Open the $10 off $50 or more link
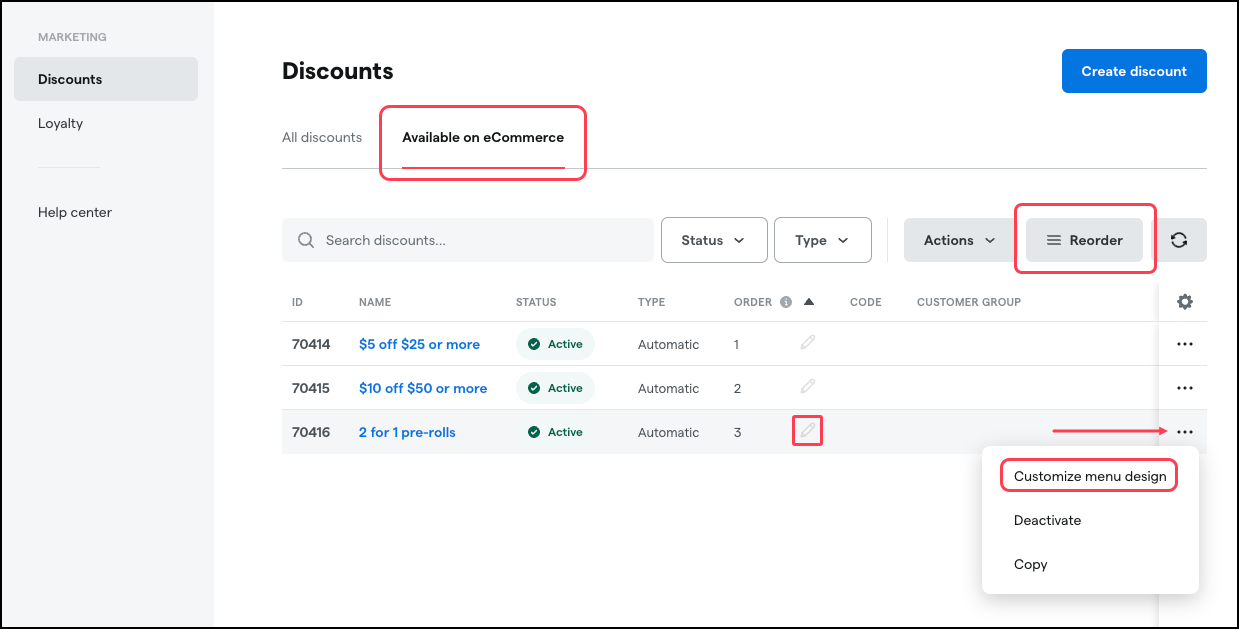The width and height of the screenshot is (1239, 629). tap(423, 388)
